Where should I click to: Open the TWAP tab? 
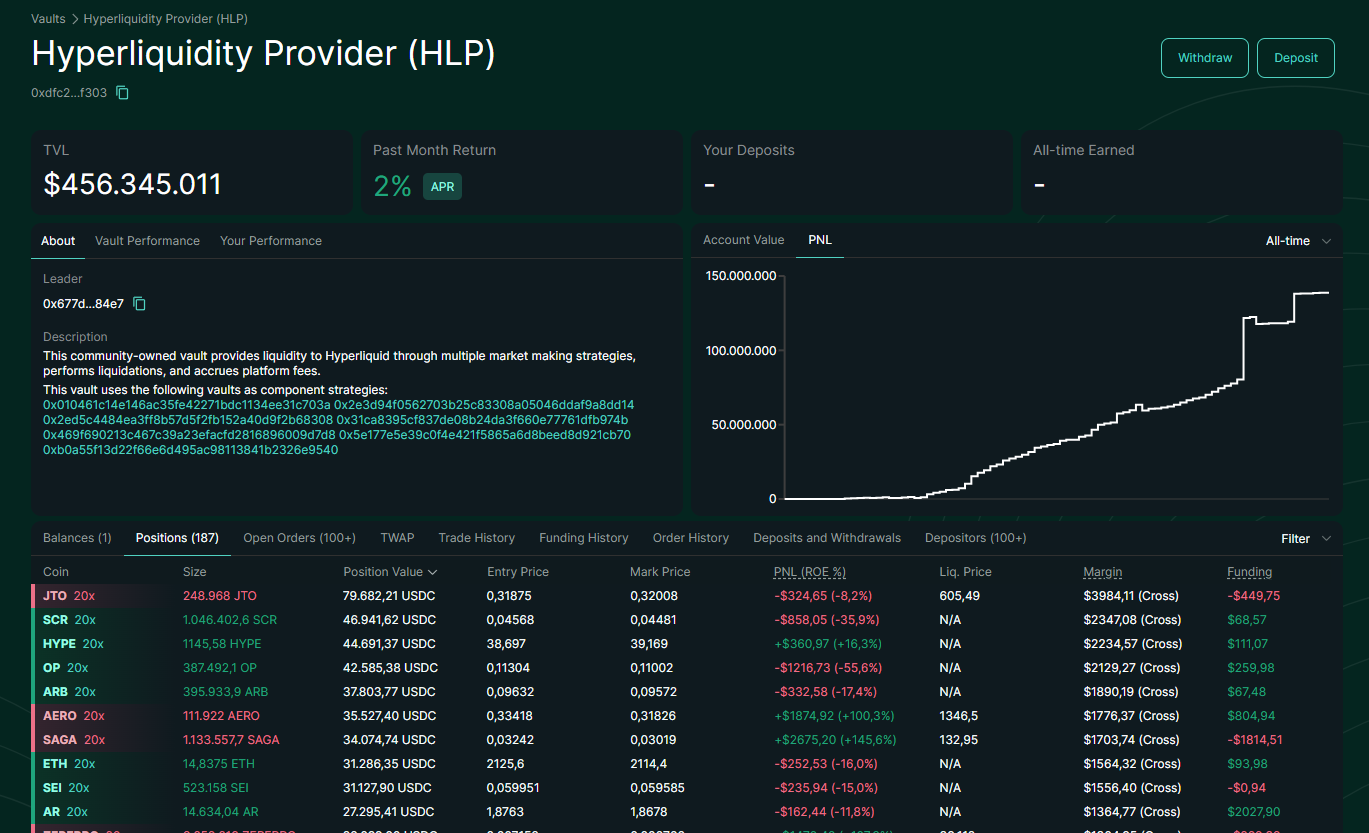(x=397, y=538)
